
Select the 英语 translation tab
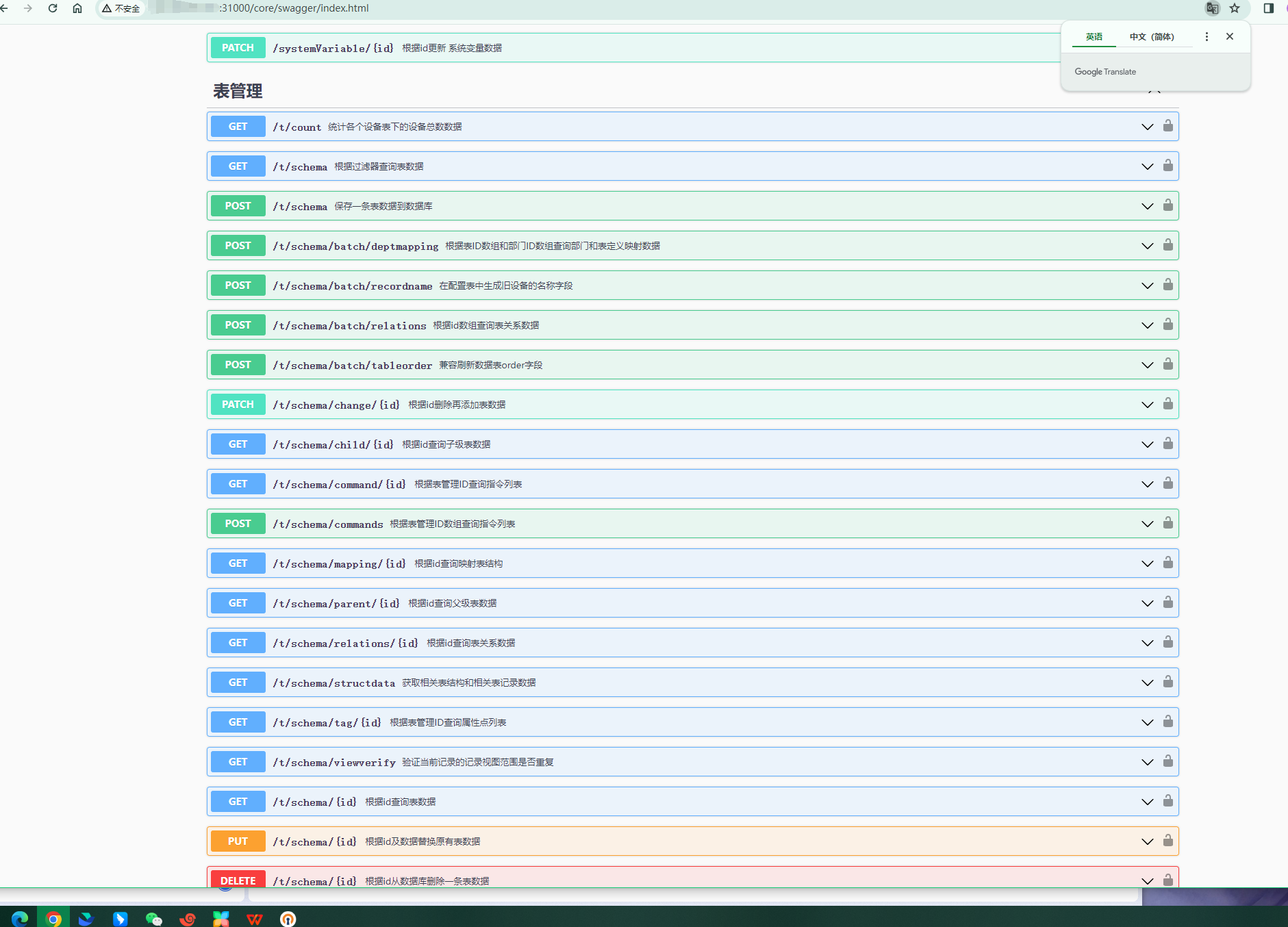[1094, 37]
